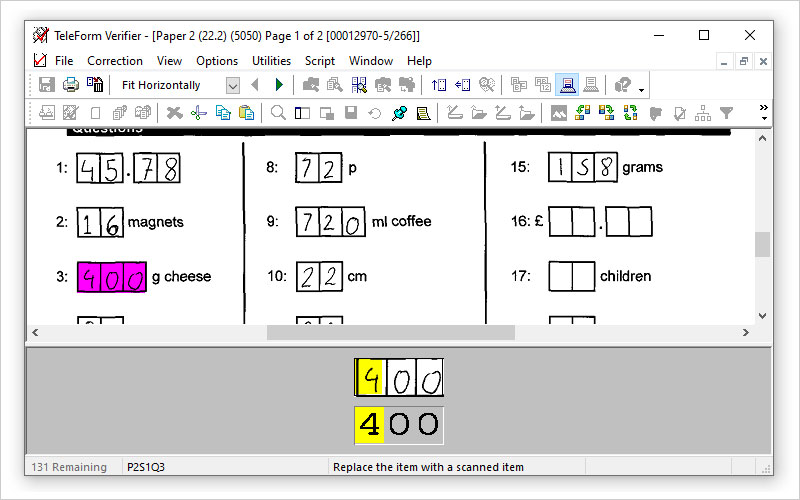Open the Utilities menu
Screen dimensions: 800x500
pyautogui.click(x=271, y=61)
